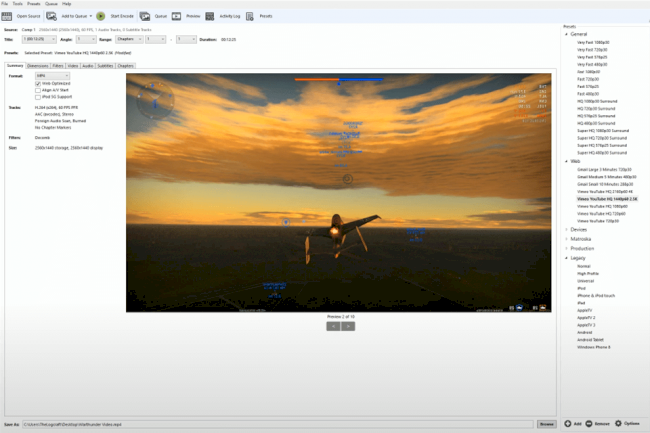Expand the Production presets group
650x433 pixels.
(566, 249)
